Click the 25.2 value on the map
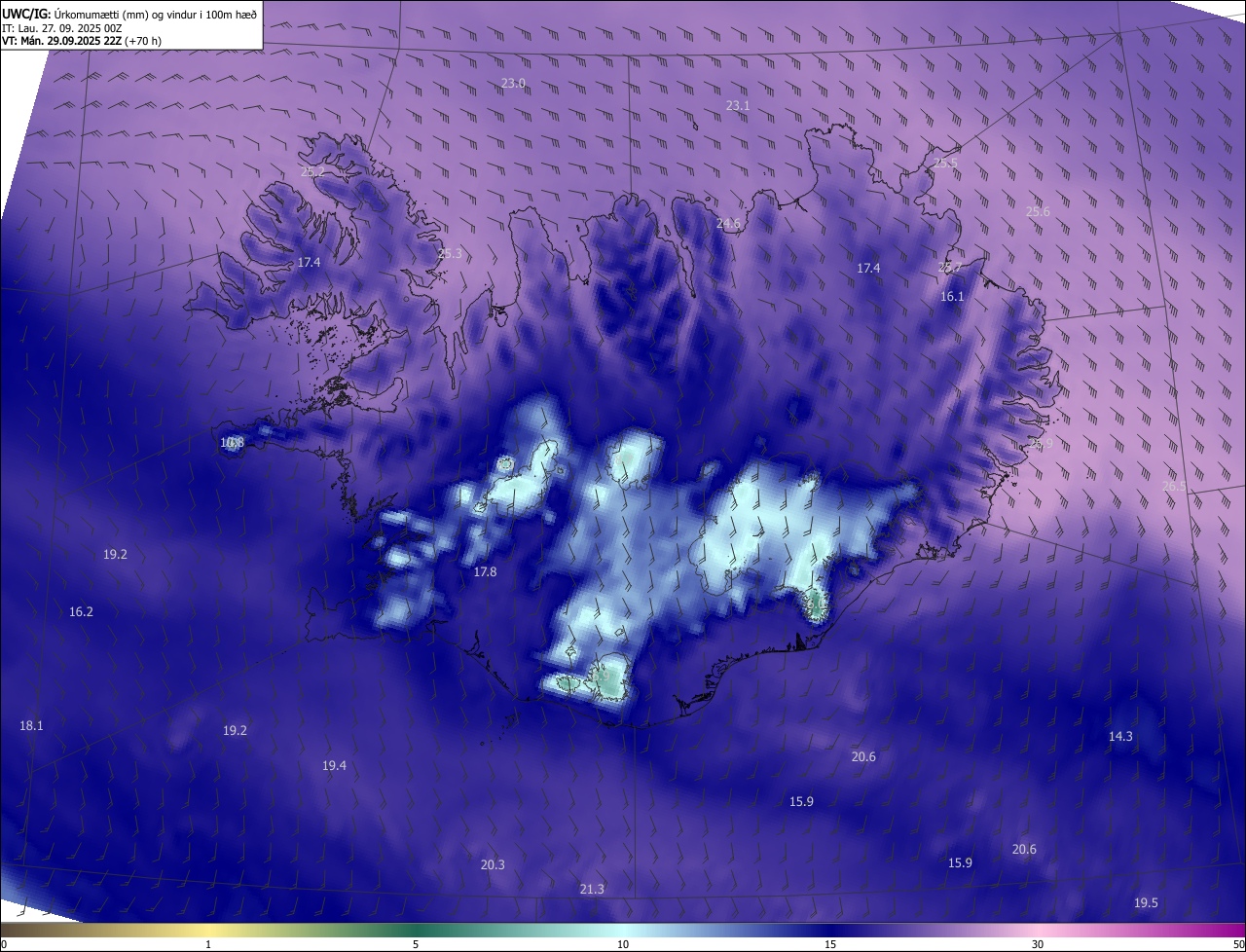This screenshot has width=1246, height=952. click(313, 172)
